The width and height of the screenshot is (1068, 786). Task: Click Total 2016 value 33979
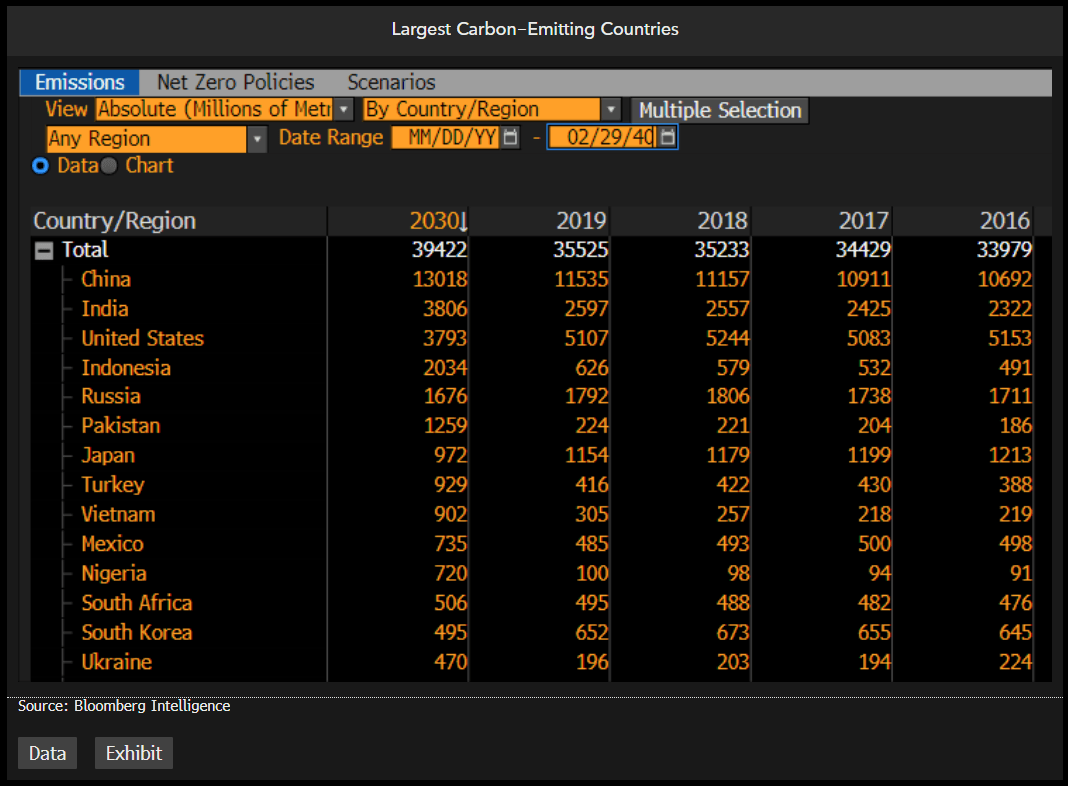(x=1005, y=250)
